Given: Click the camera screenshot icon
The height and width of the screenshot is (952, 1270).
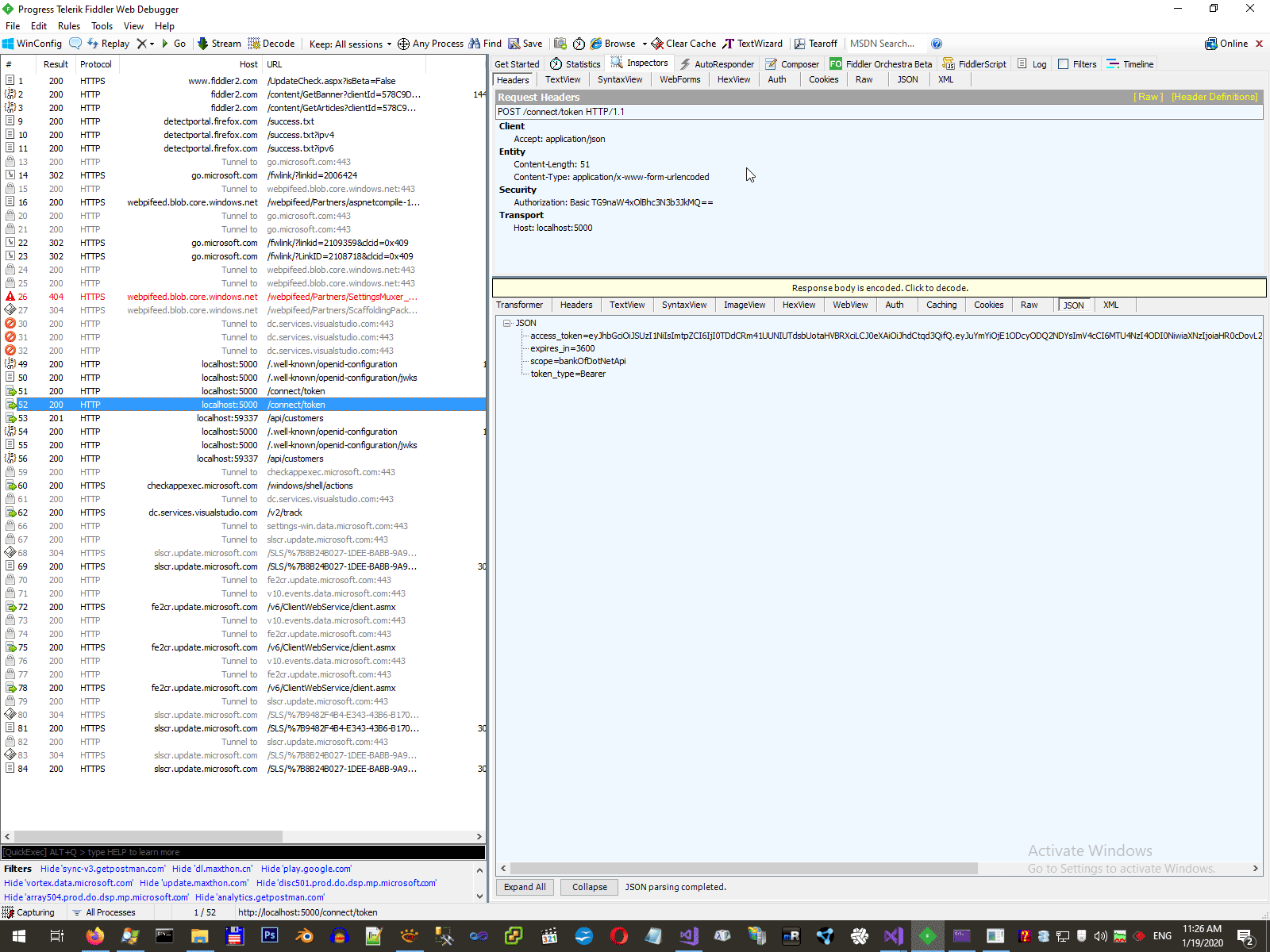Looking at the screenshot, I should (x=560, y=44).
